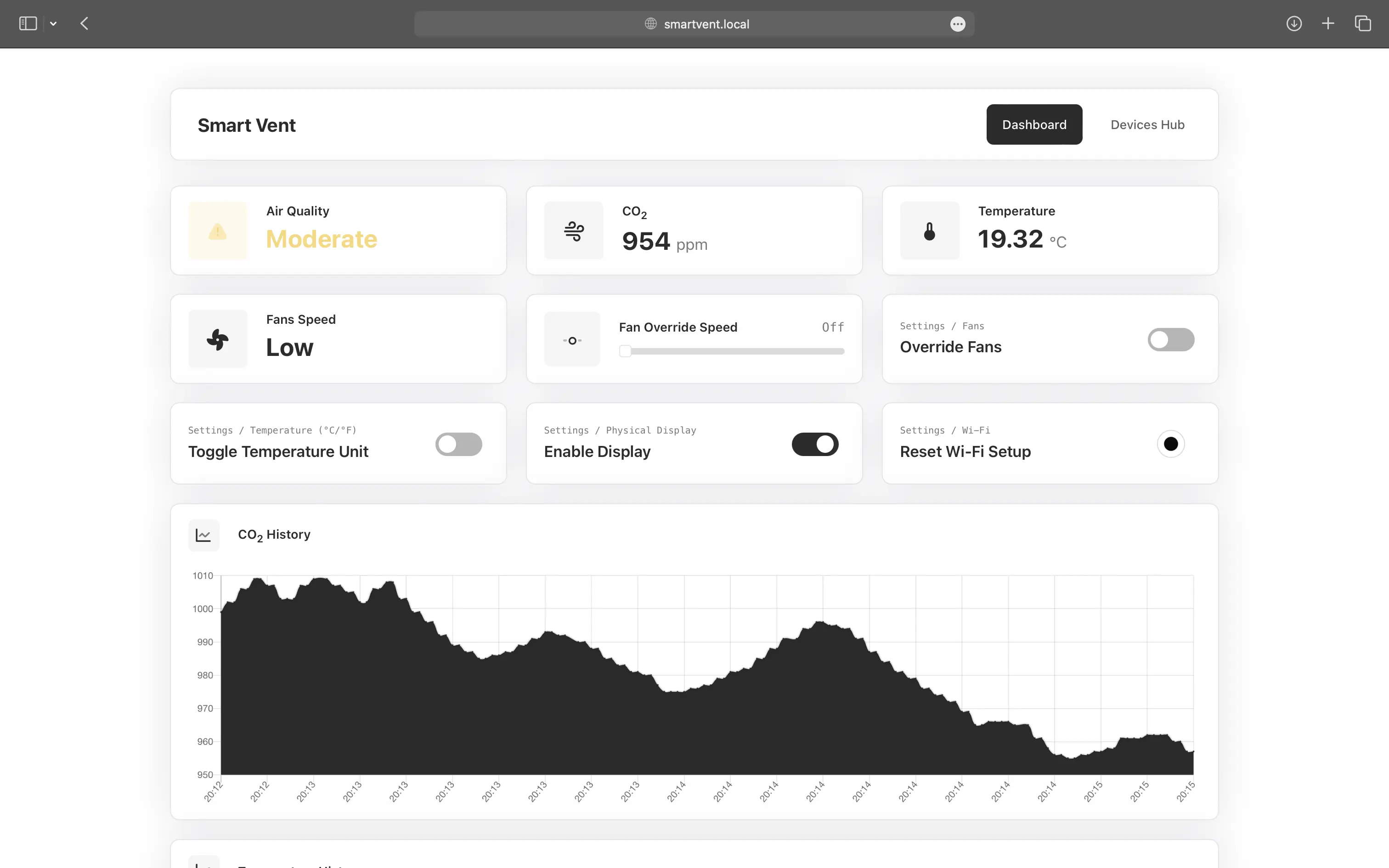The width and height of the screenshot is (1389, 868).
Task: Click the 19.32 °C temperature reading
Action: (x=1022, y=239)
